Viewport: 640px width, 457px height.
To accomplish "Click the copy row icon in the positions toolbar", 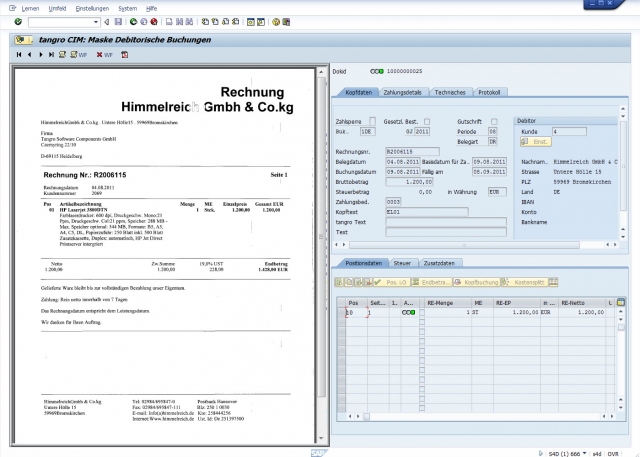I will coord(348,282).
